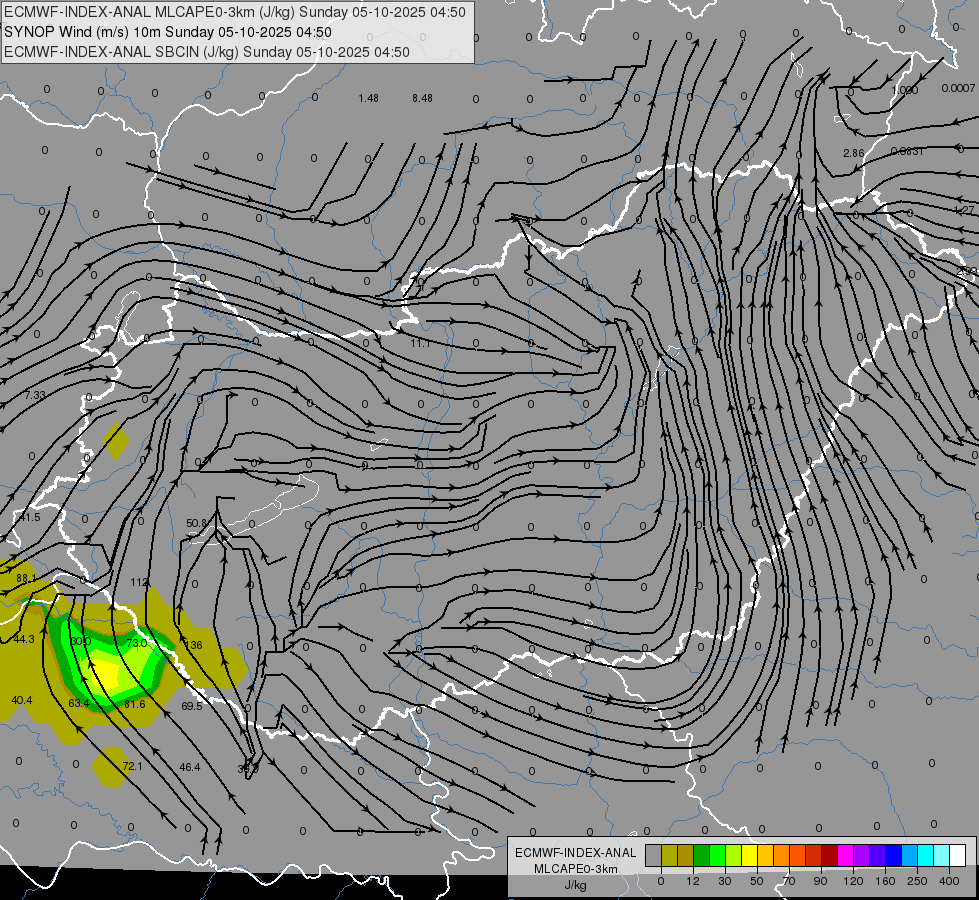Select the pure yellow legend swatch
This screenshot has width=979, height=900.
tap(749, 856)
